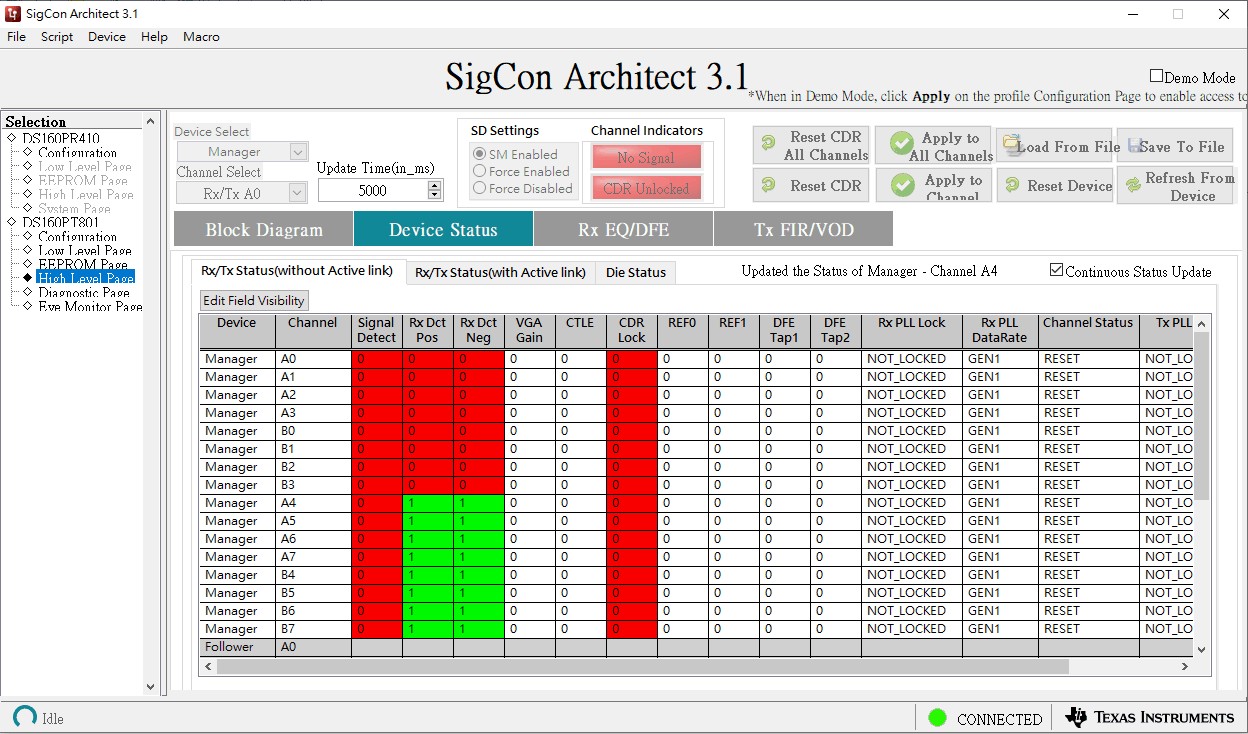Click the CDR Unlocked channel indicator
This screenshot has width=1248, height=734.
tap(646, 188)
